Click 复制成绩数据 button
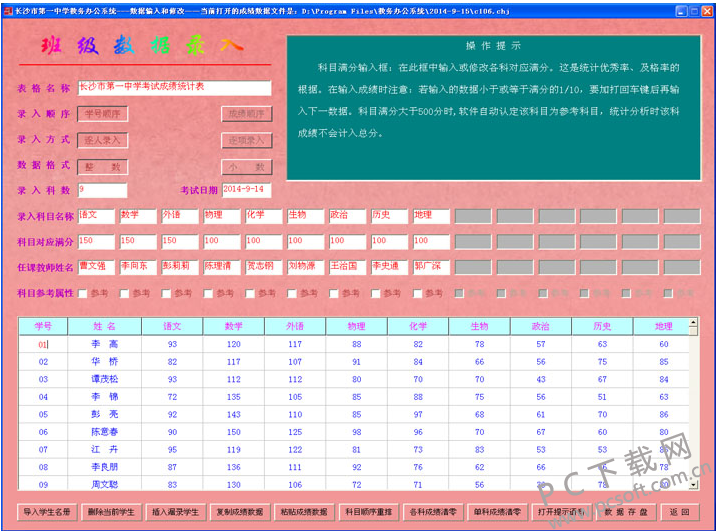 point(240,512)
